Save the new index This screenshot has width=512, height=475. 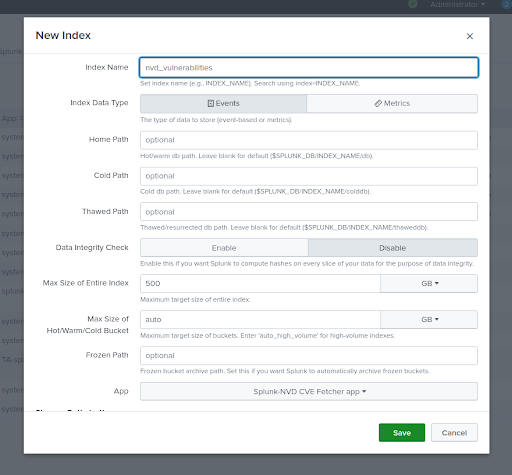(x=402, y=433)
